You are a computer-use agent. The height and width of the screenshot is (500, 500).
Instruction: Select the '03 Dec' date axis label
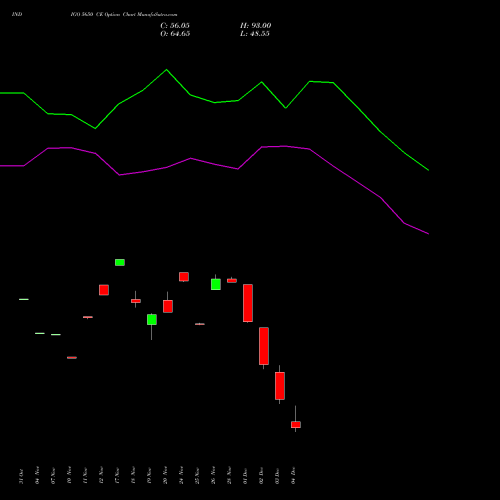277,476
